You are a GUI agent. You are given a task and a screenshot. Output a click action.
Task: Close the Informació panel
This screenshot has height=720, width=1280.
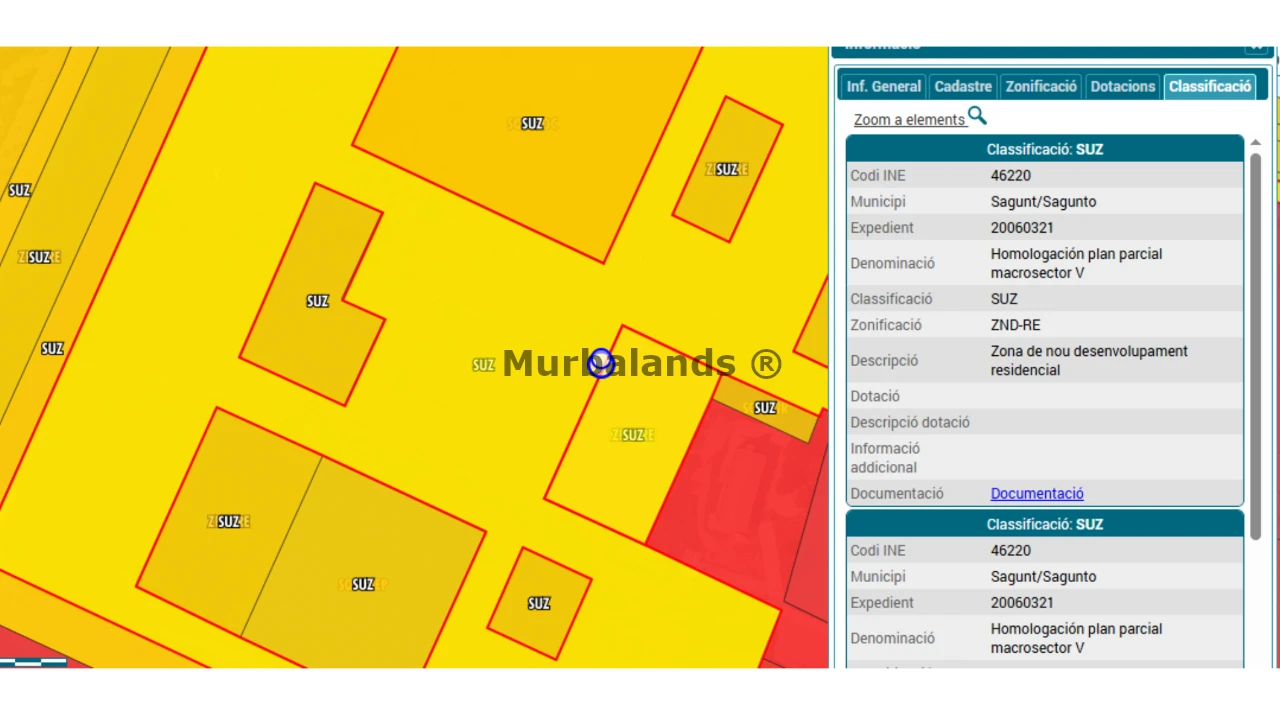pos(1255,48)
